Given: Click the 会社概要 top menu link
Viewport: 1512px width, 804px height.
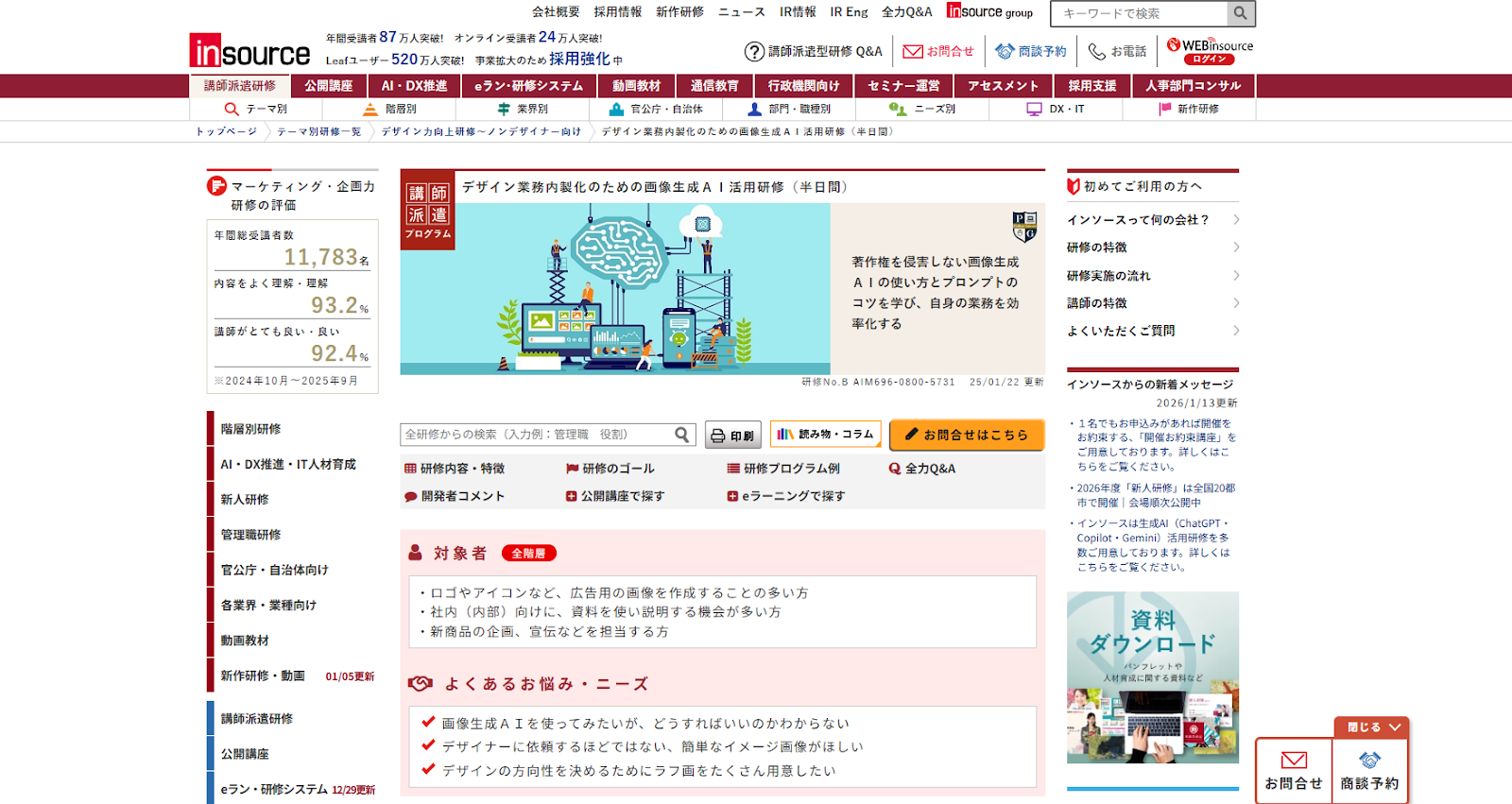Looking at the screenshot, I should point(556,12).
